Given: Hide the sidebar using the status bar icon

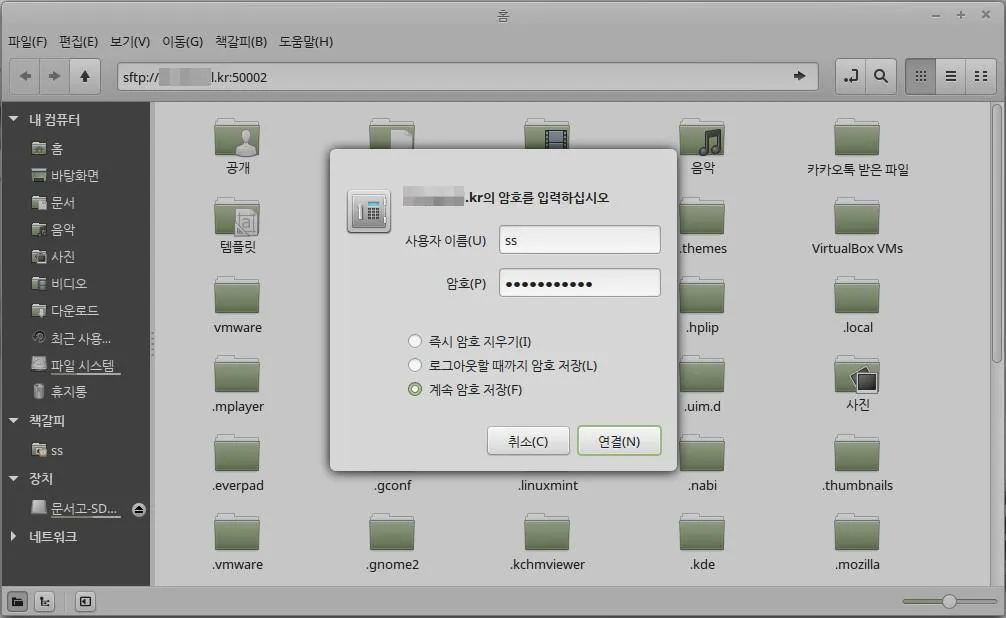Looking at the screenshot, I should tap(84, 601).
